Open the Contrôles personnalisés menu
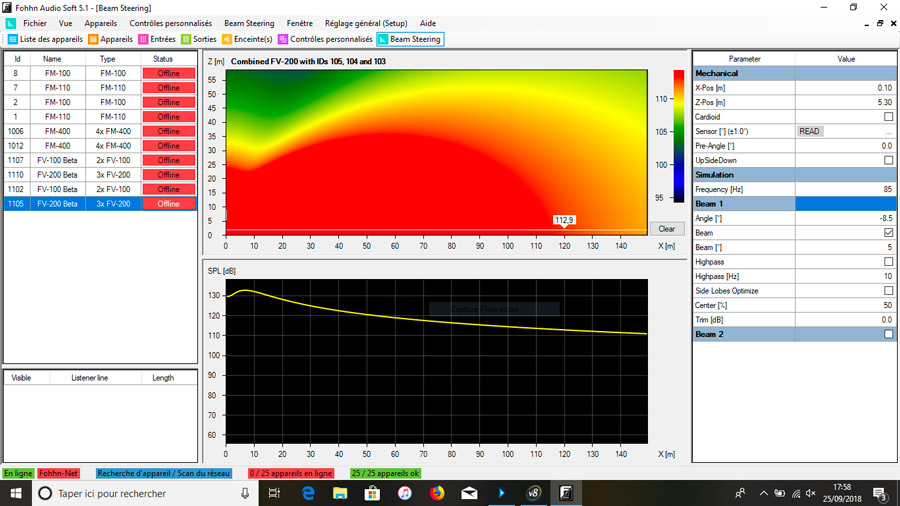The image size is (900, 506). click(x=170, y=24)
